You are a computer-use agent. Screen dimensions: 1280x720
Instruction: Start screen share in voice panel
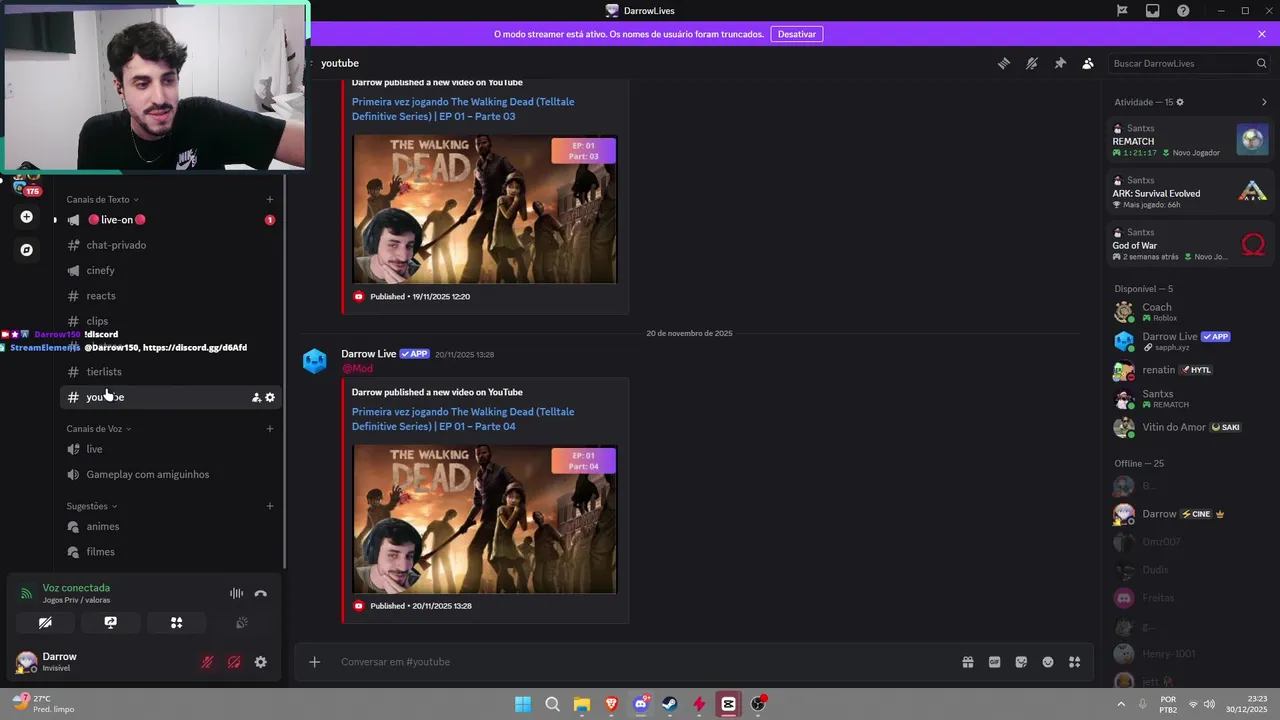[111, 622]
